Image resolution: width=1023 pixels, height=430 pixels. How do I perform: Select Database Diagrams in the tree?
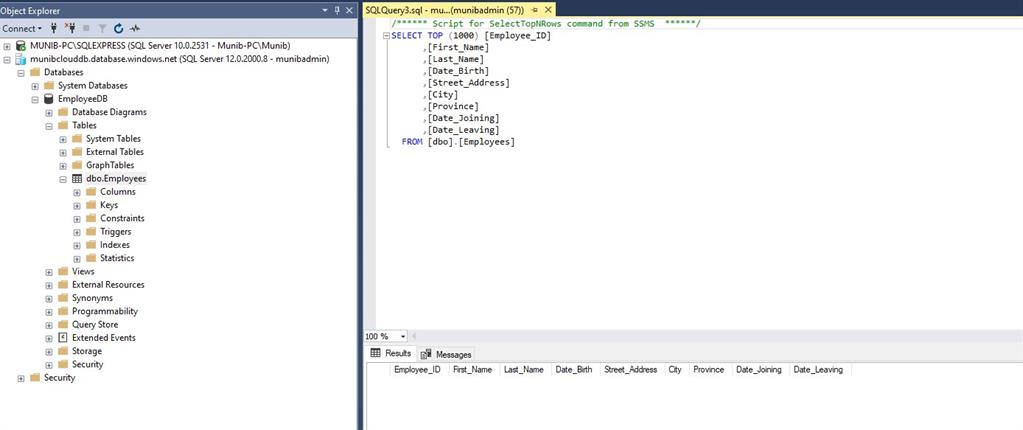tap(110, 112)
